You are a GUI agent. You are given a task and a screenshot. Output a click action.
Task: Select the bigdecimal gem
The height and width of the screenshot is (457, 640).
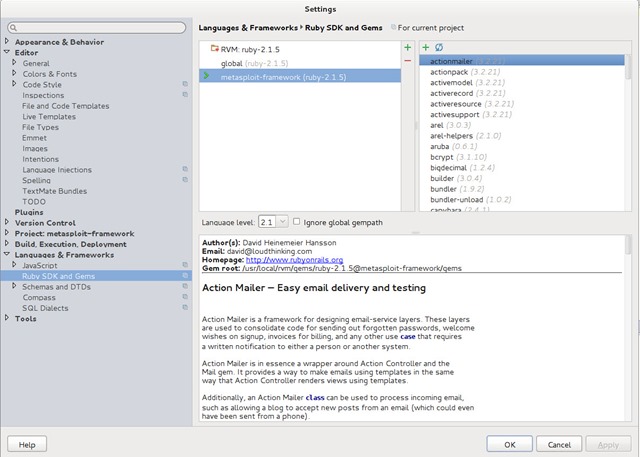[x=522, y=167]
